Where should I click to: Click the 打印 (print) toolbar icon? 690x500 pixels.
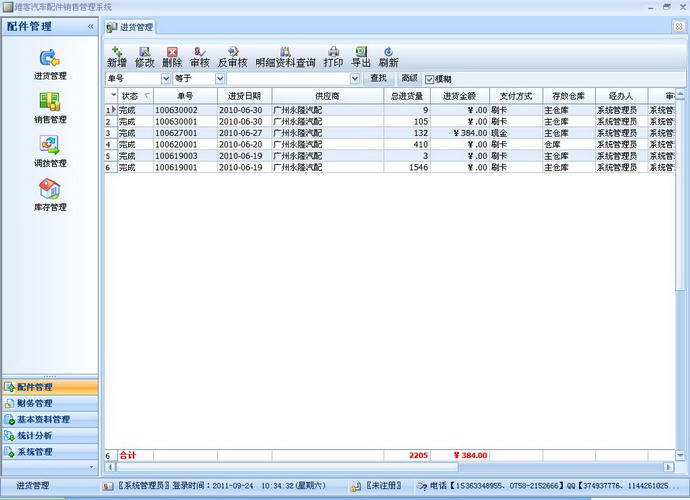point(334,58)
